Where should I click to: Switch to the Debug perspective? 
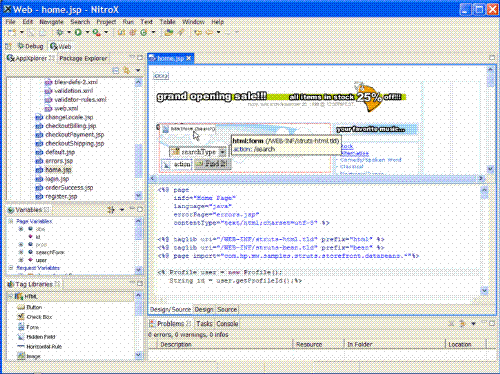point(30,46)
